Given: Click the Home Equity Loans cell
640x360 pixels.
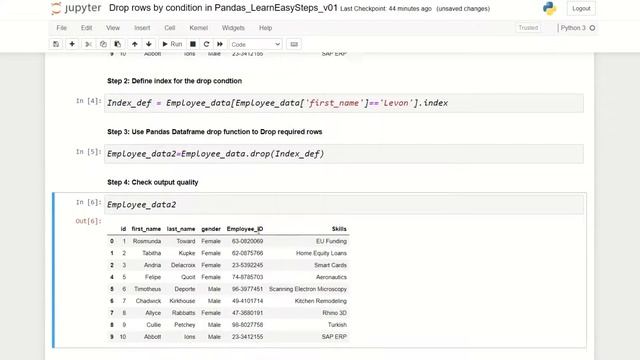Looking at the screenshot, I should (x=321, y=253).
